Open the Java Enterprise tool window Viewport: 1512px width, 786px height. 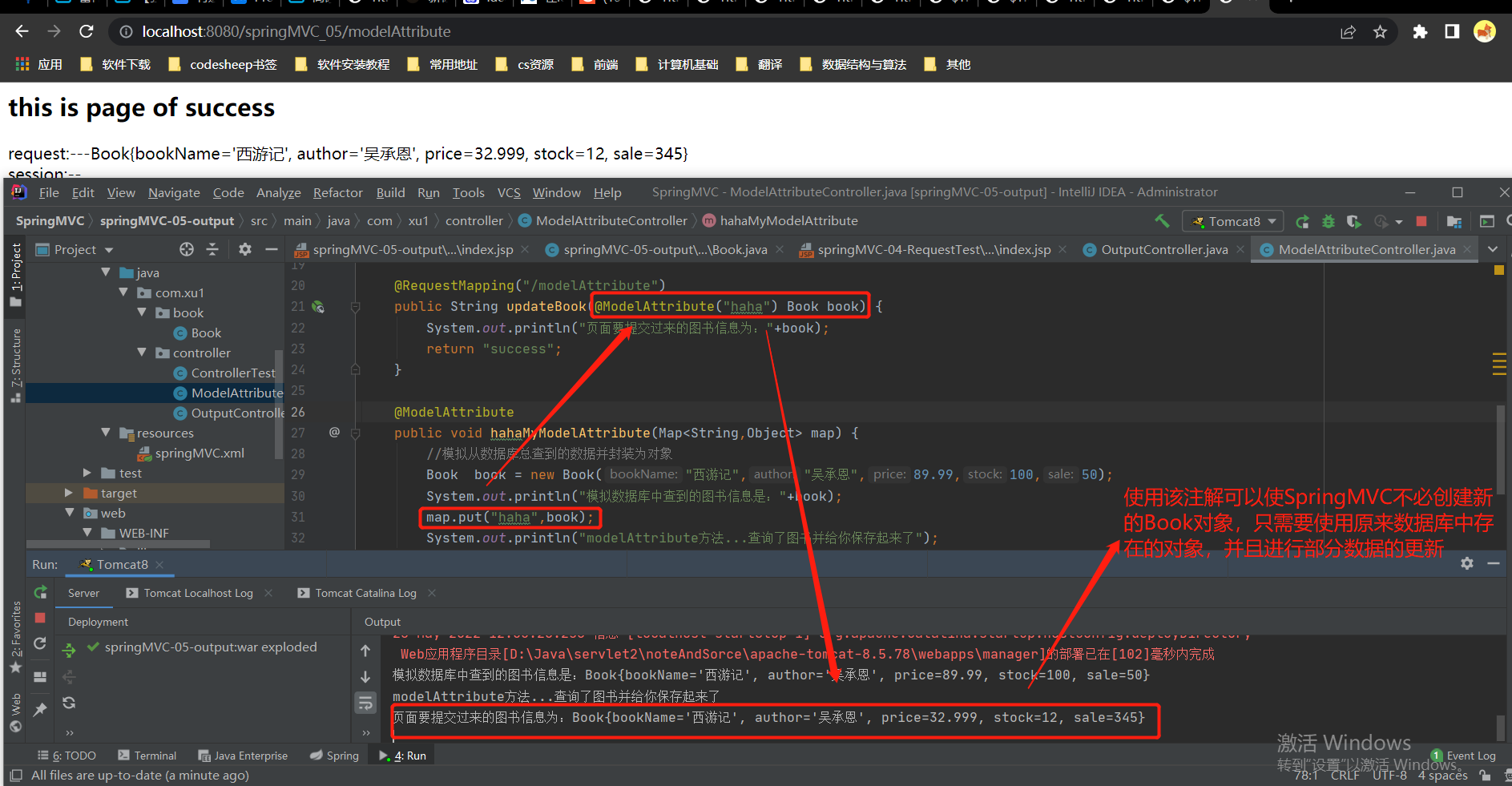click(243, 756)
